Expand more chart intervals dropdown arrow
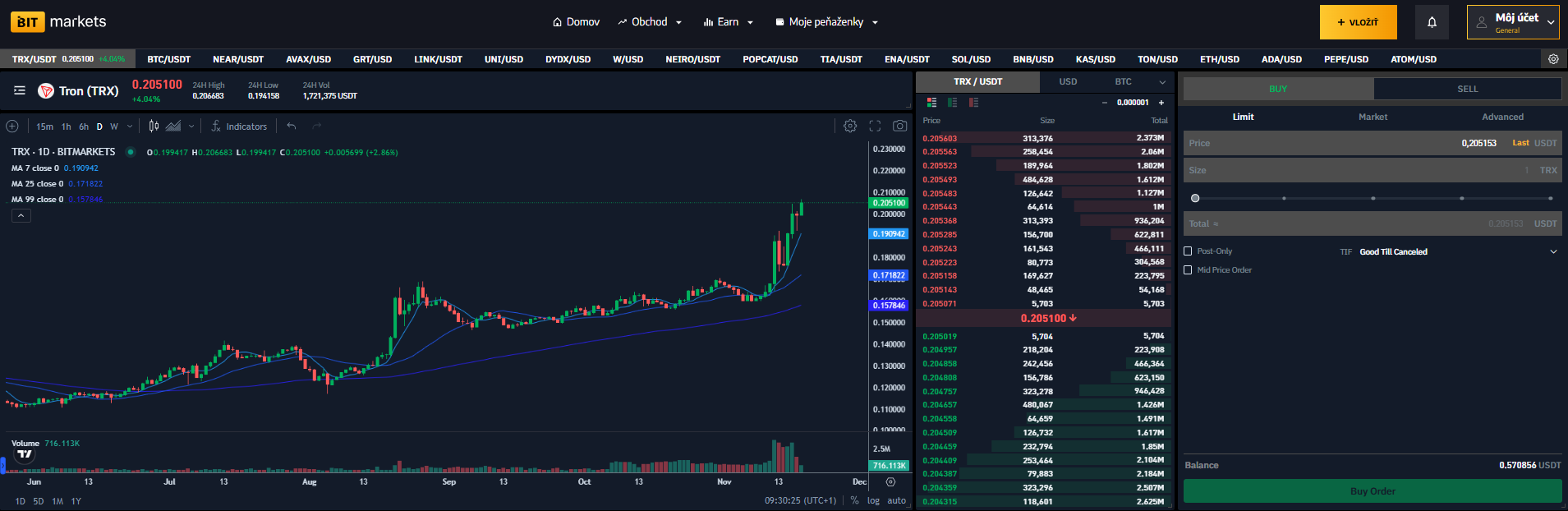Screen dimensions: 1568x511 click(130, 127)
